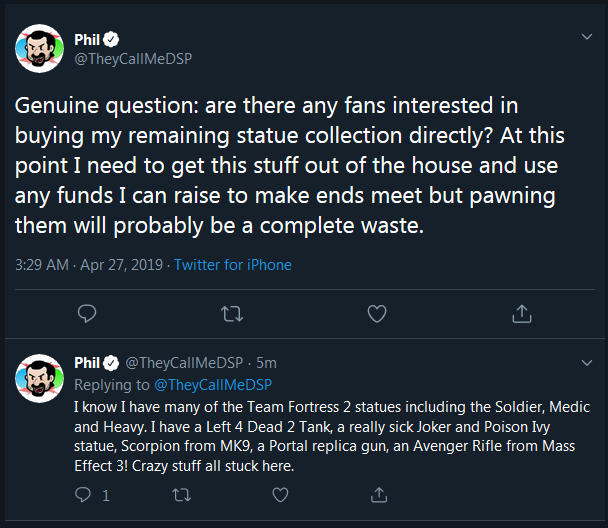Open comments on the Team Fortress 2 reply

pyautogui.click(x=83, y=495)
